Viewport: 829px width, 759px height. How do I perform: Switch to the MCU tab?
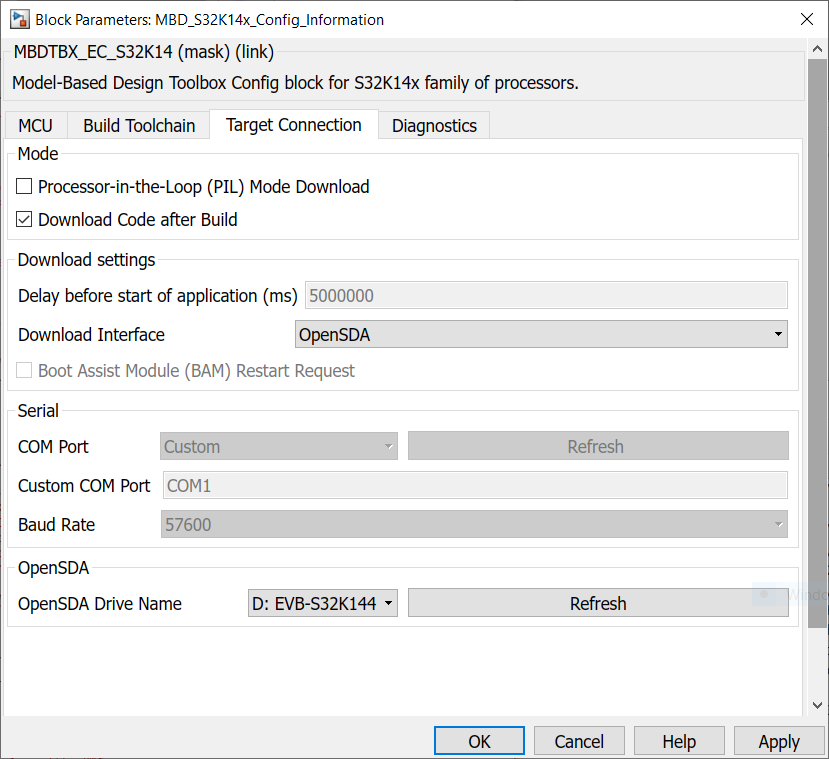(x=36, y=126)
